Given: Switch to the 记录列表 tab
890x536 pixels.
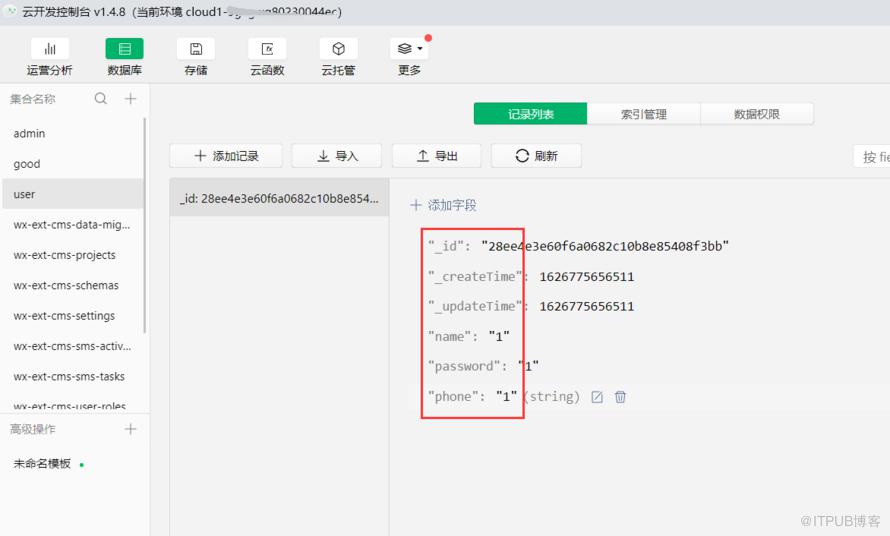Looking at the screenshot, I should [530, 114].
